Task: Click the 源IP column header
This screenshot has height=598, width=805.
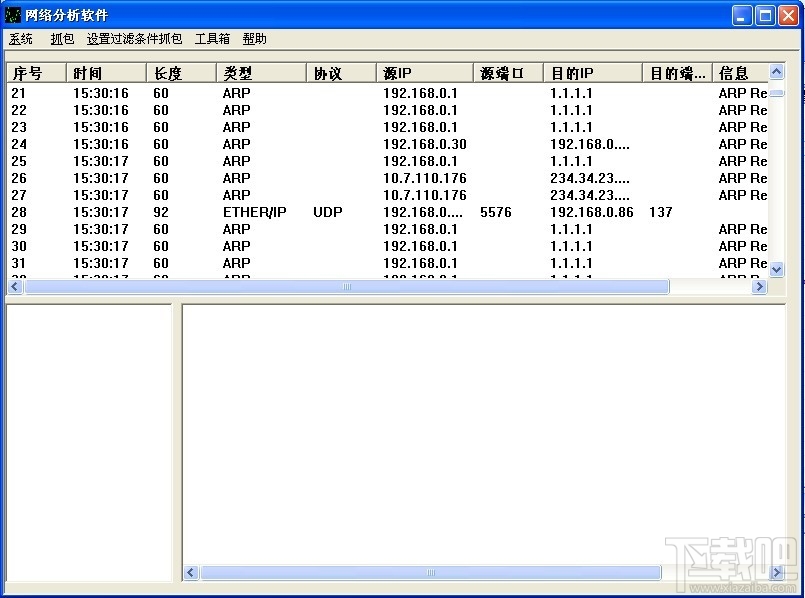Action: point(425,73)
